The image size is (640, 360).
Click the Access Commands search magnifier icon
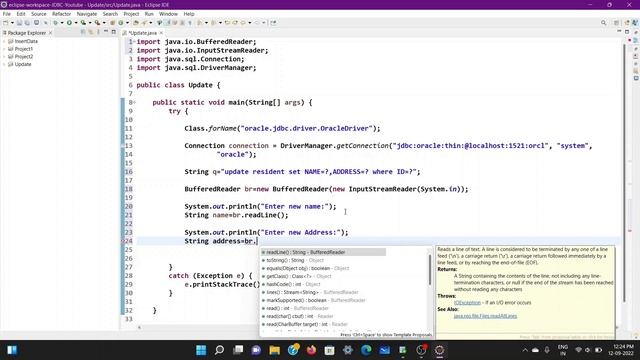click(x=603, y=23)
